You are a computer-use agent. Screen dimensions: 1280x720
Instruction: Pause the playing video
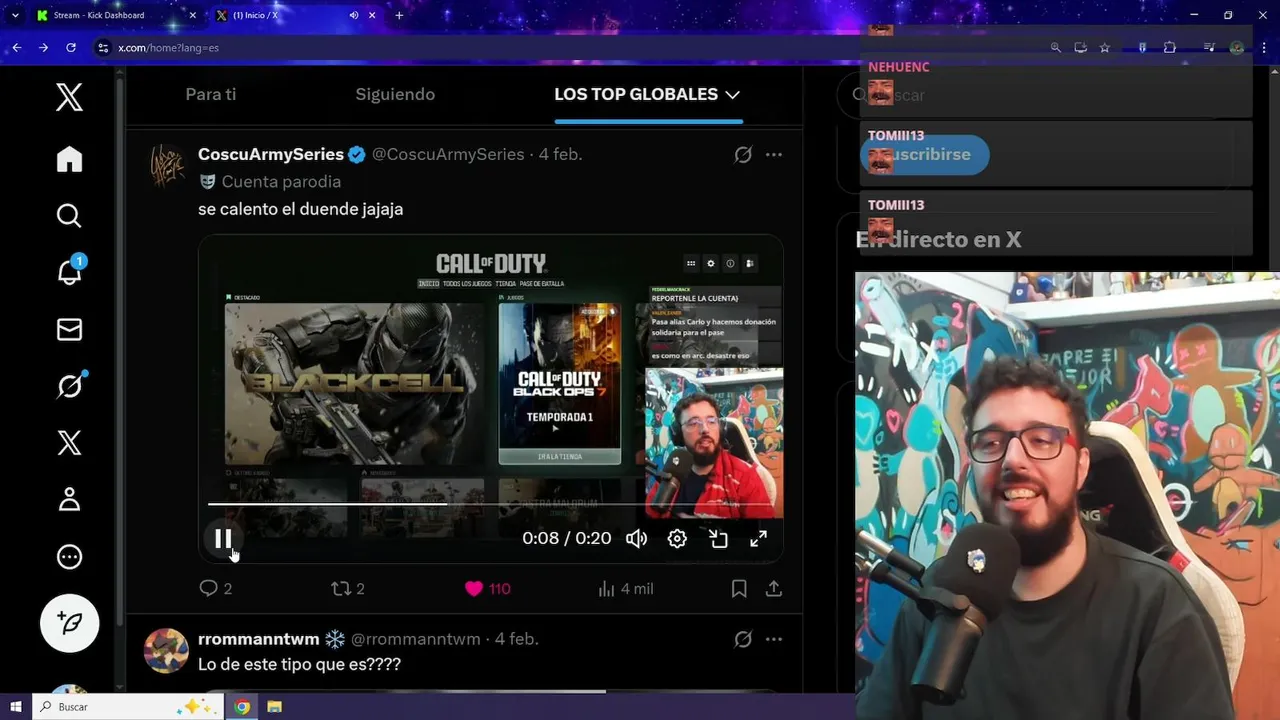point(223,539)
